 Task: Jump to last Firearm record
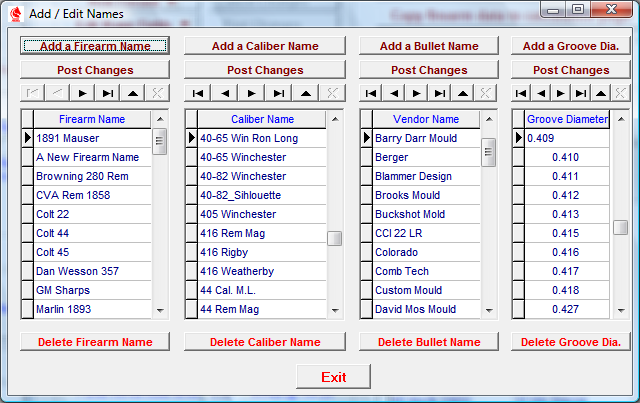107,93
